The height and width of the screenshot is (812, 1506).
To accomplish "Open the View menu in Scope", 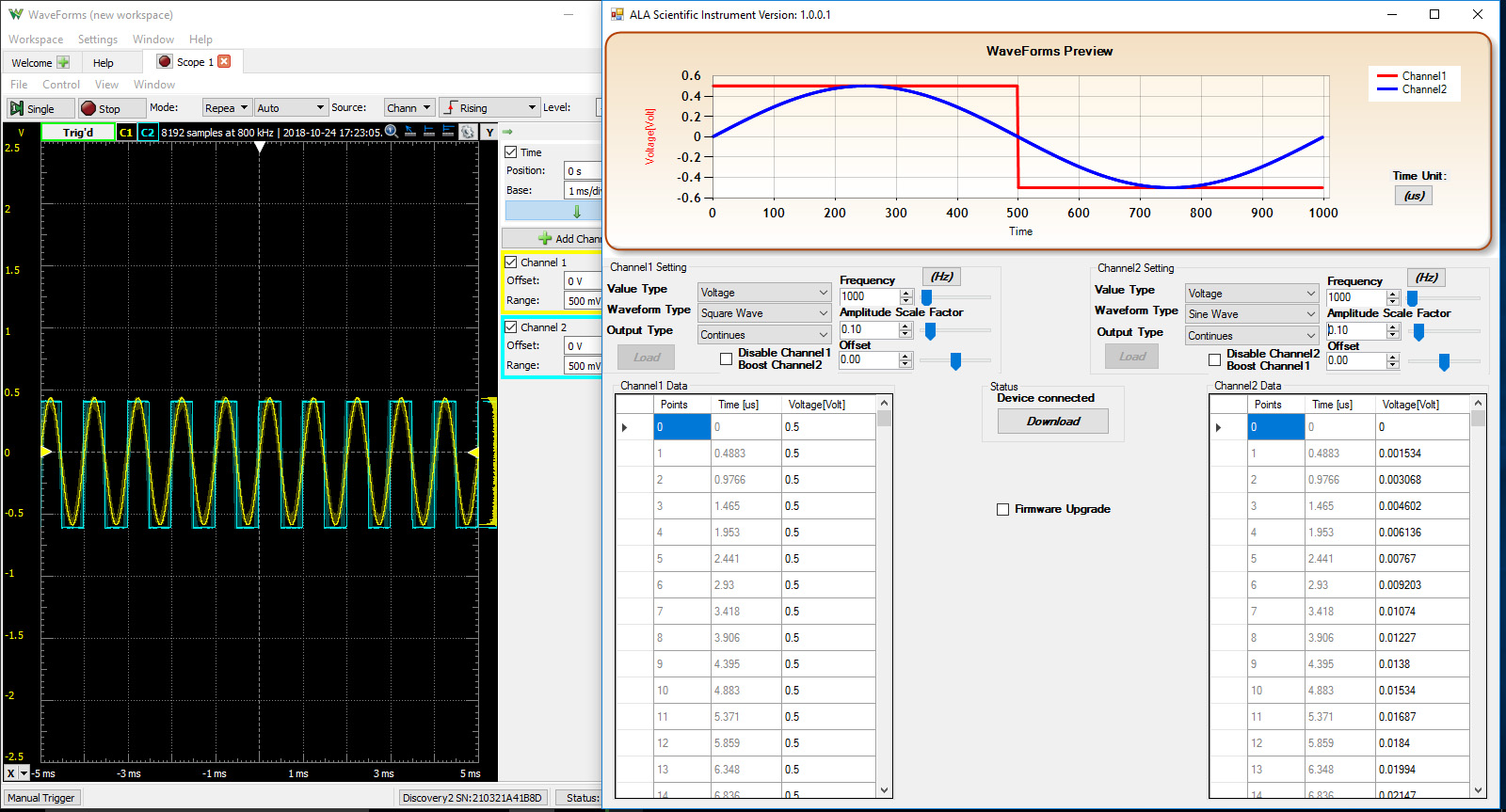I will pos(106,85).
